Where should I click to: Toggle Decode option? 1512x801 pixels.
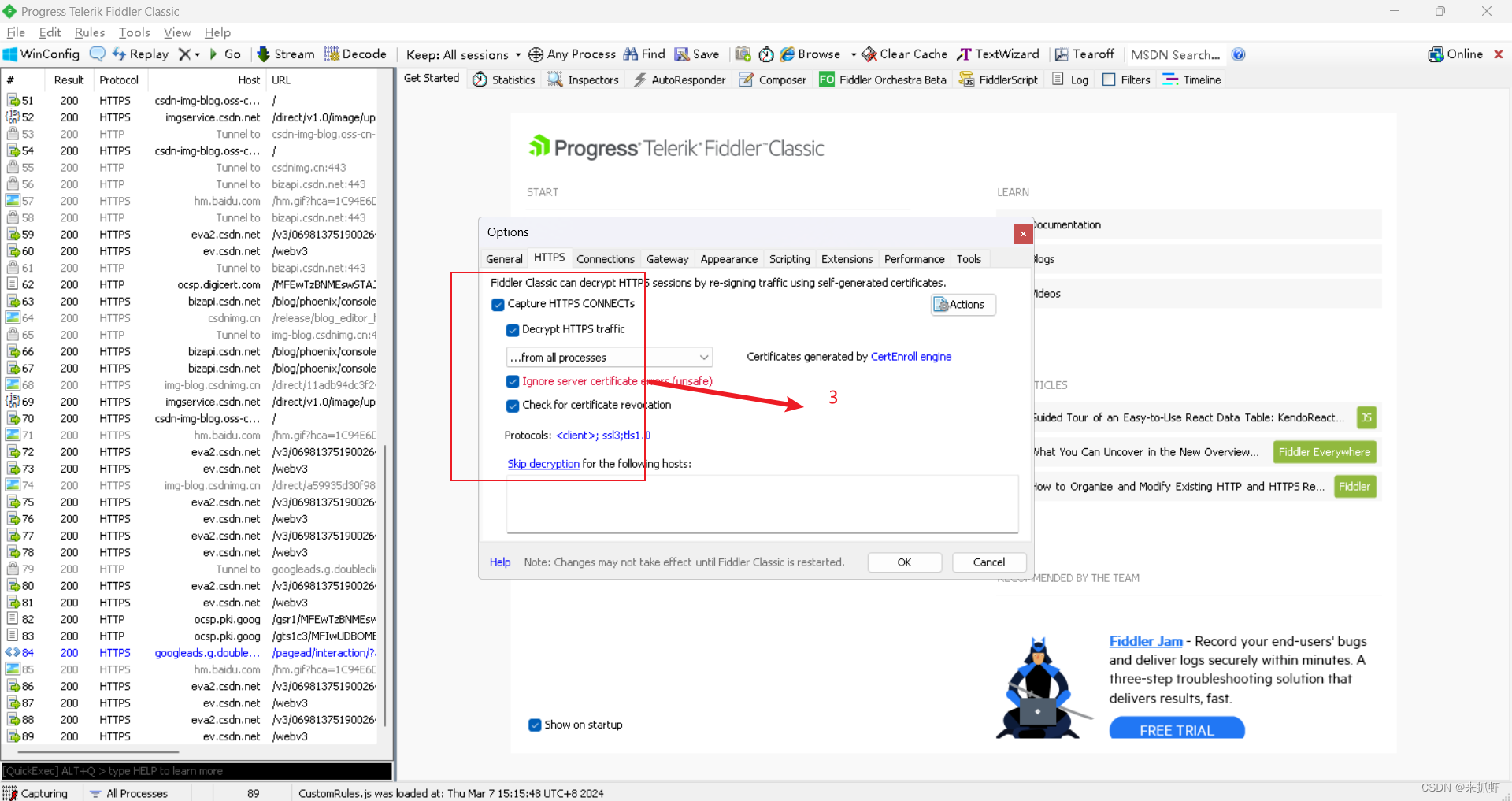point(355,54)
